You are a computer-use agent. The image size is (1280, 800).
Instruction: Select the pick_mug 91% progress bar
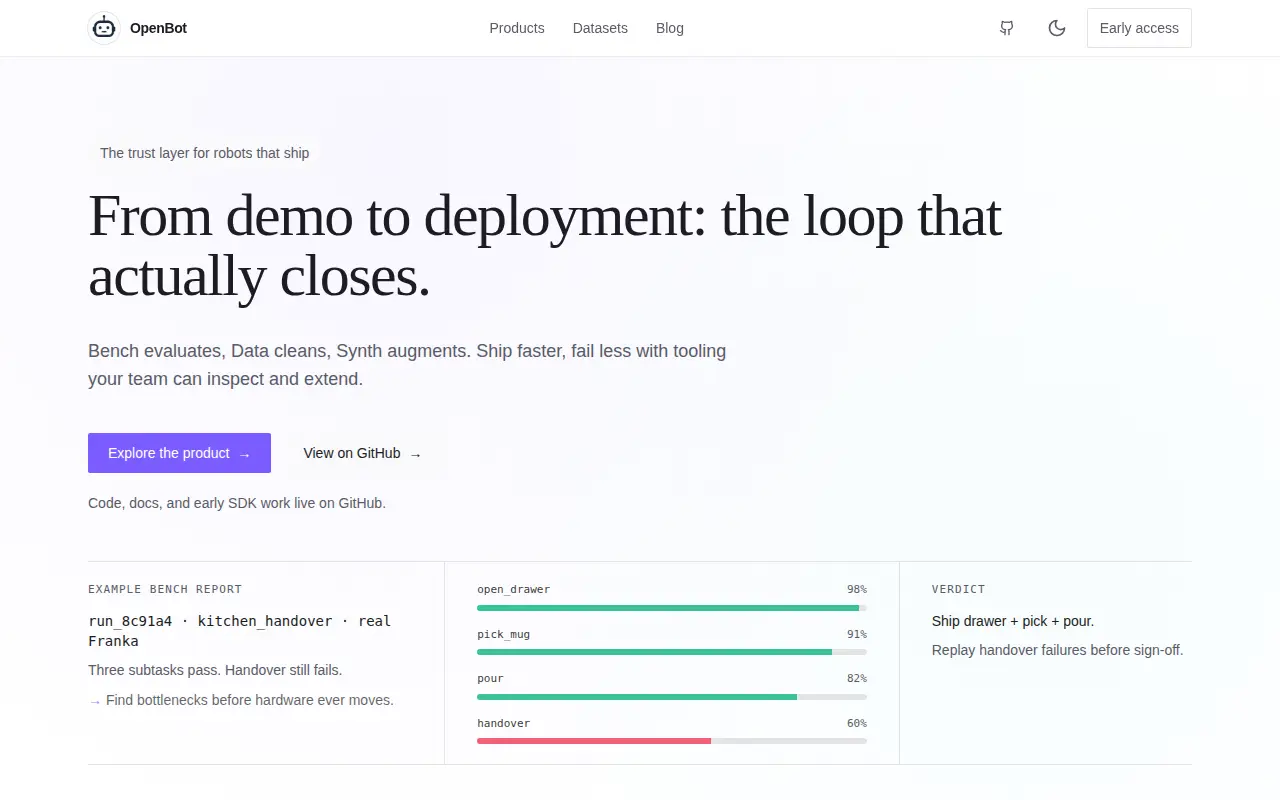point(672,652)
